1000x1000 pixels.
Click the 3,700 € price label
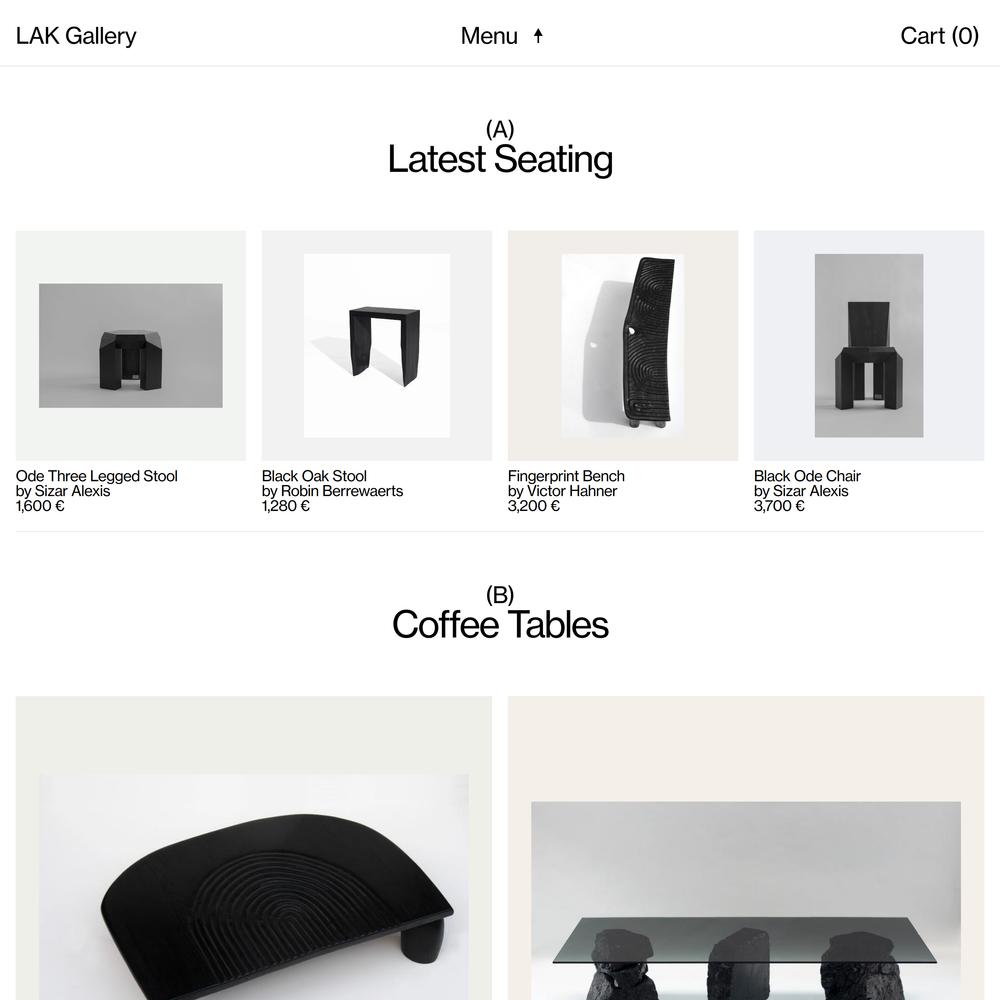[x=779, y=506]
